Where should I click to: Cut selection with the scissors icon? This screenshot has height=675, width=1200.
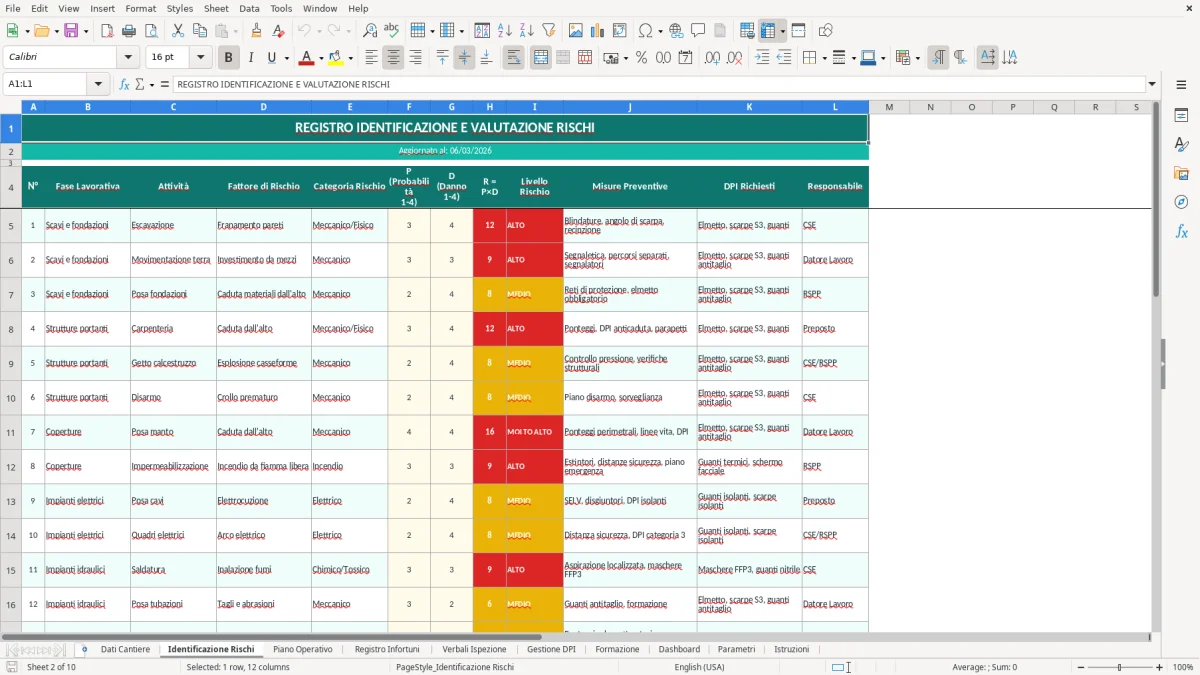tap(177, 31)
